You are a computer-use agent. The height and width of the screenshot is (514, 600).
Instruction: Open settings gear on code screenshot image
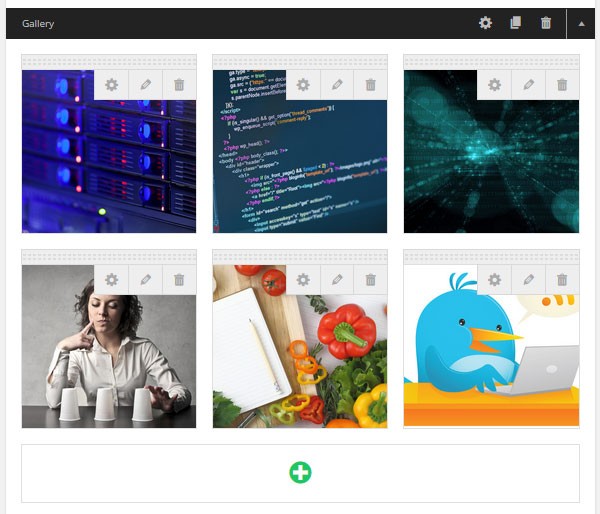pyautogui.click(x=303, y=85)
